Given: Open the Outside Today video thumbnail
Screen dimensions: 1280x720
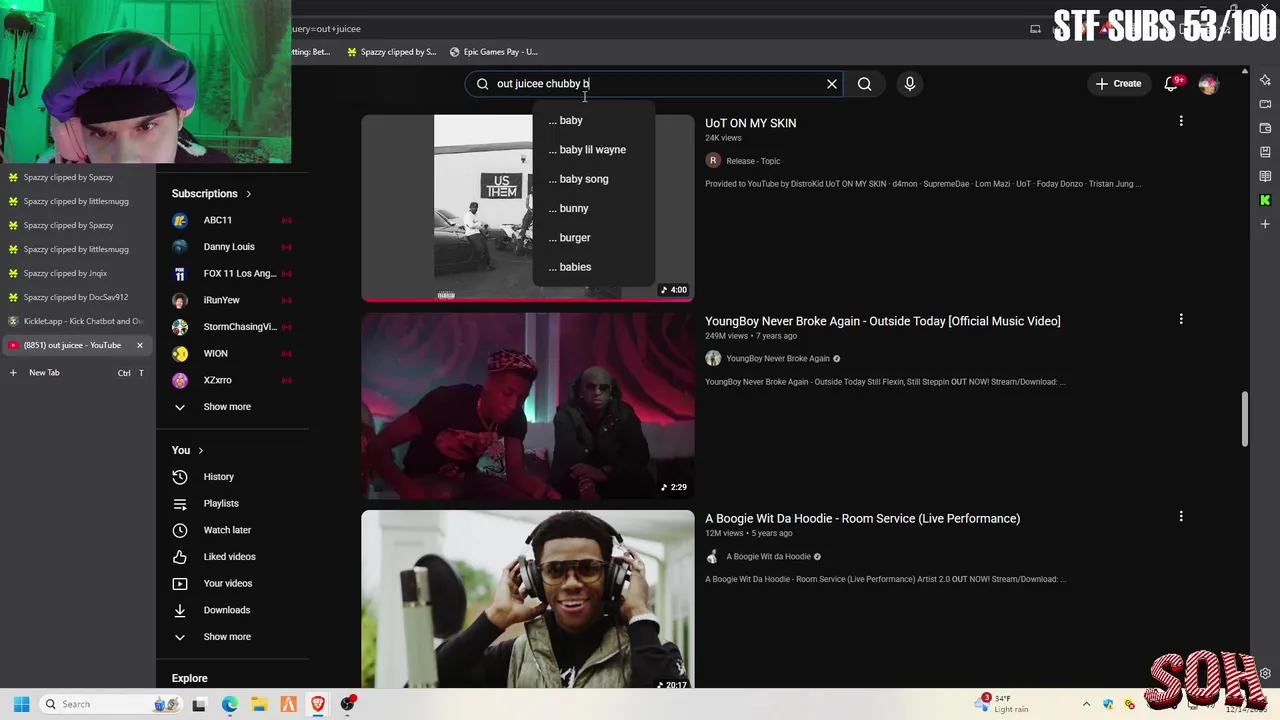Looking at the screenshot, I should (x=527, y=406).
